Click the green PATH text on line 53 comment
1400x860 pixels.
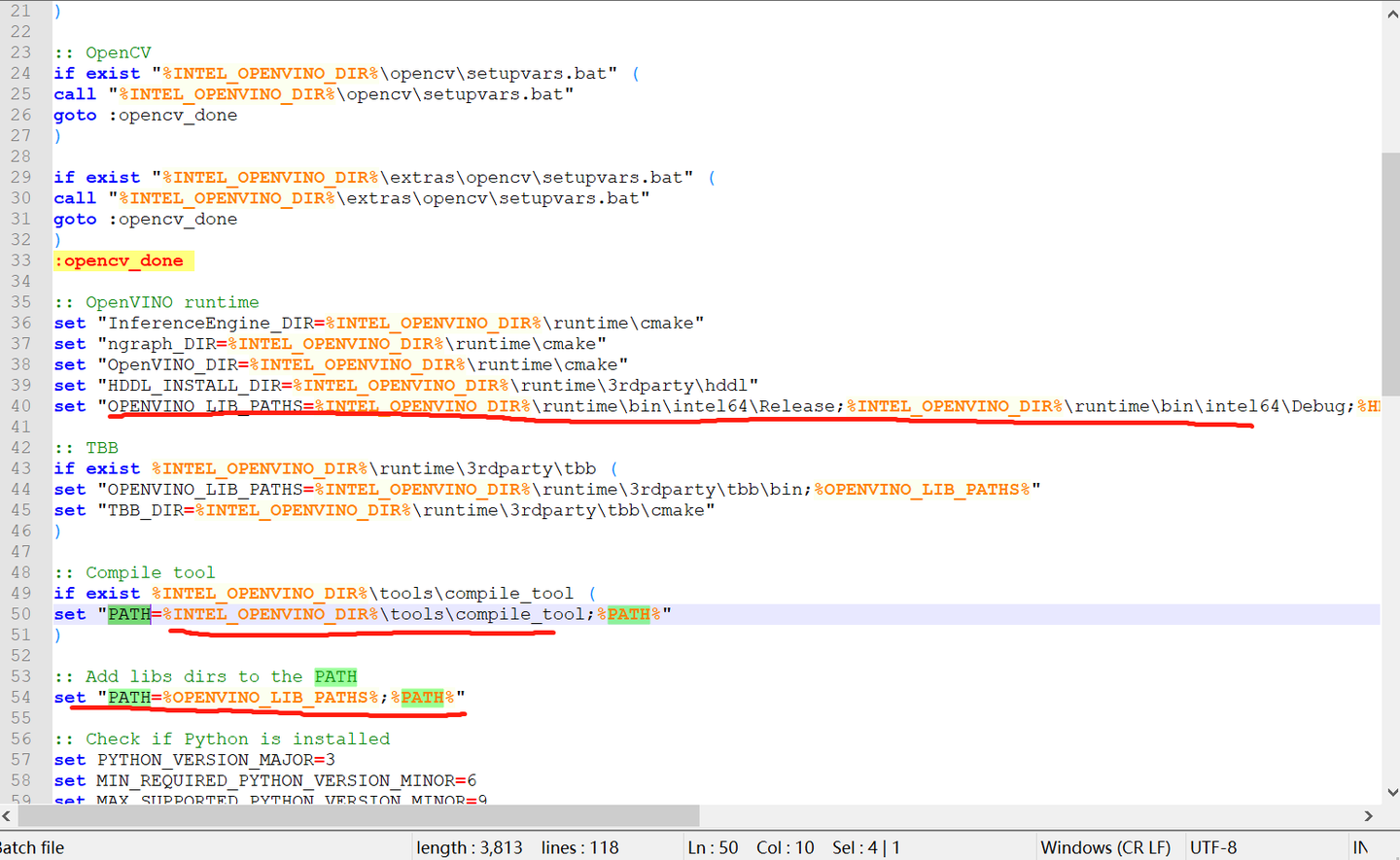[x=335, y=676]
